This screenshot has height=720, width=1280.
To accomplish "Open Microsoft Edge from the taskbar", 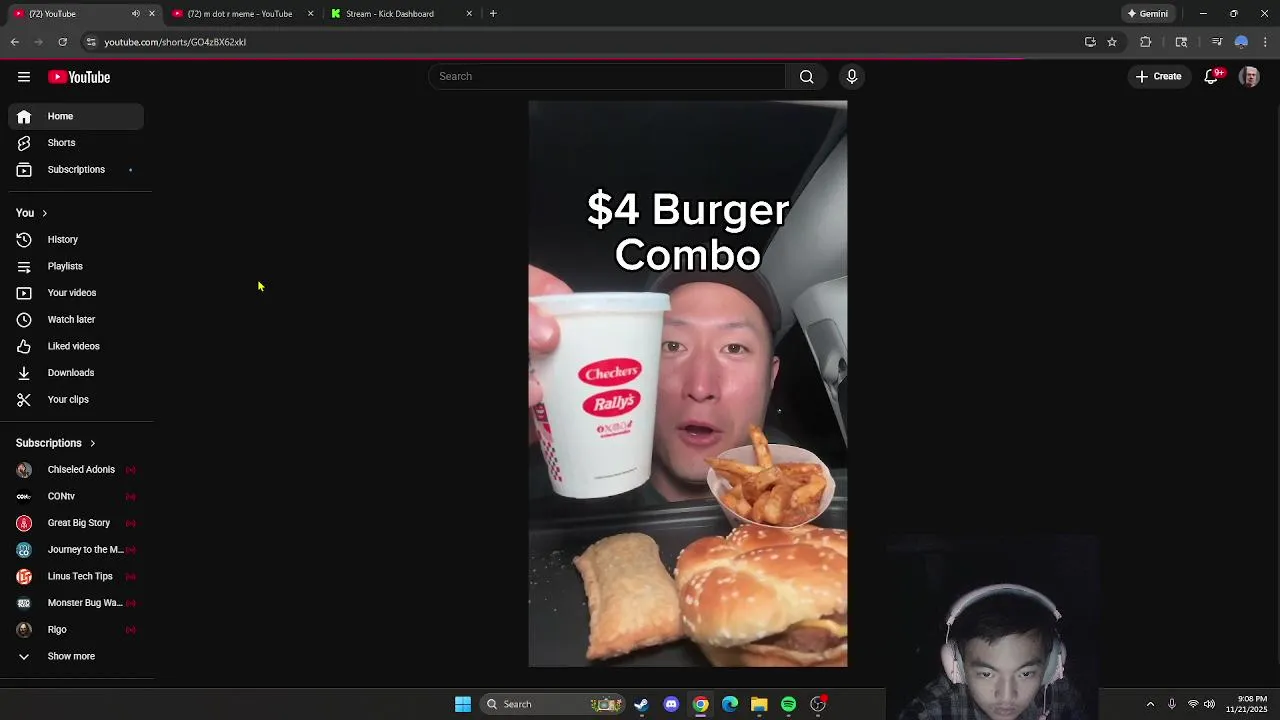I will [x=730, y=704].
